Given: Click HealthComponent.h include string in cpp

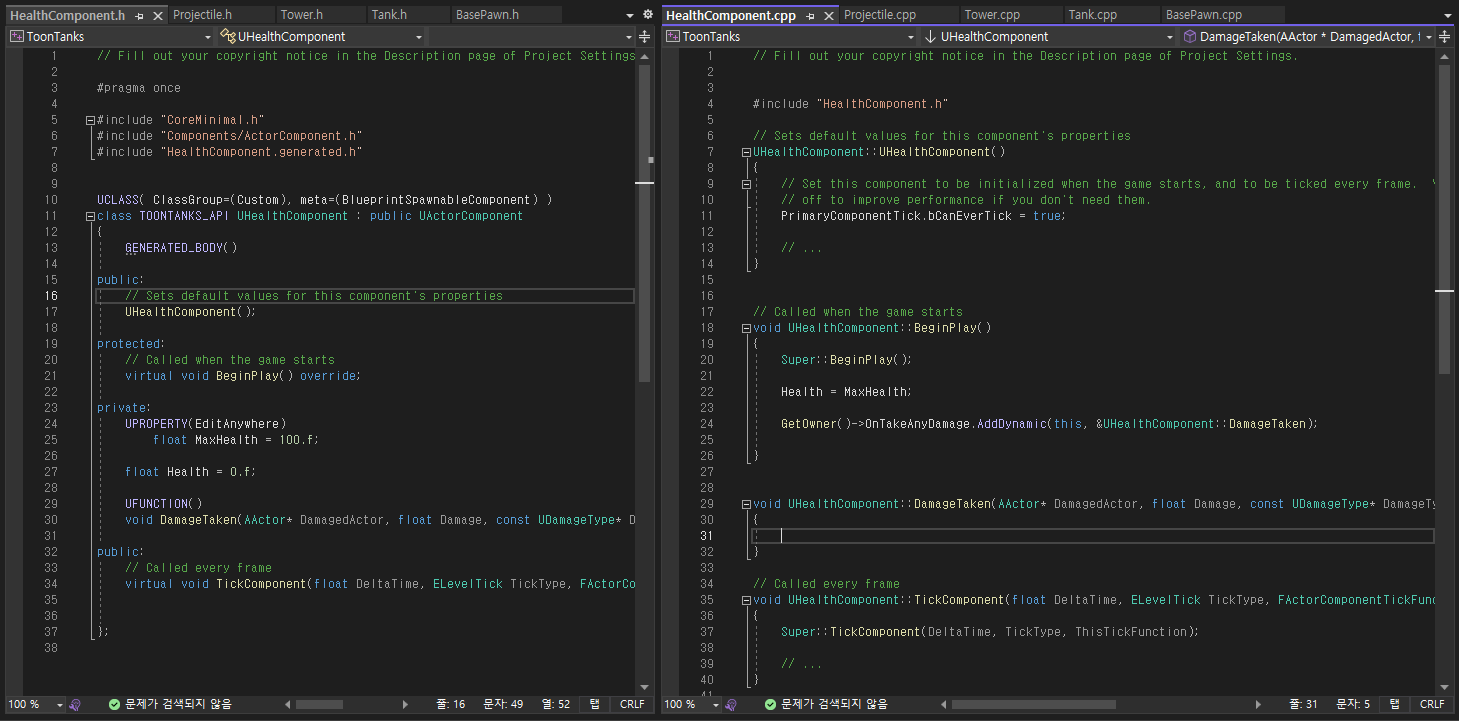Looking at the screenshot, I should 882,104.
